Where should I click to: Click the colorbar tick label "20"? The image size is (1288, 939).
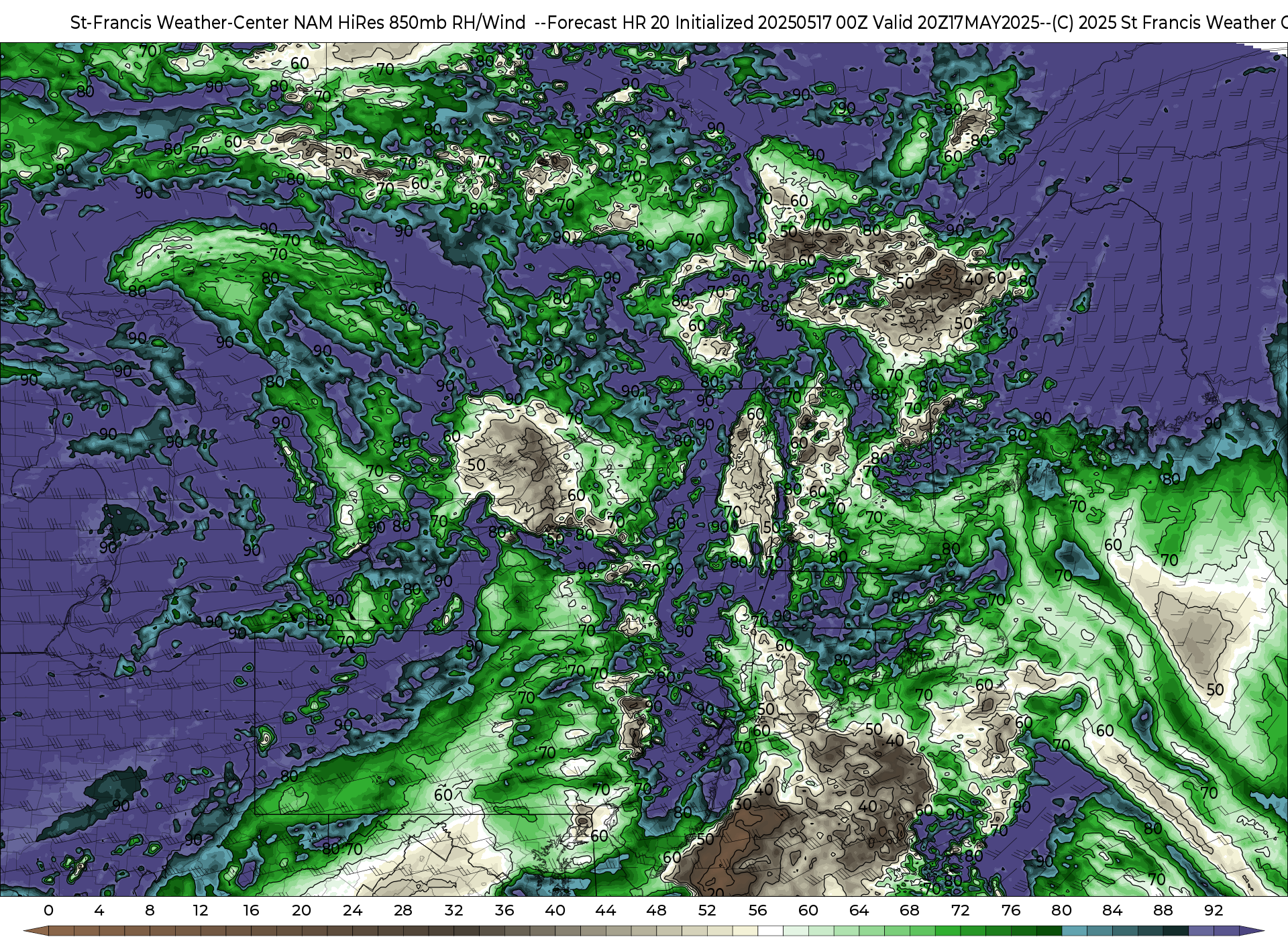pos(302,910)
